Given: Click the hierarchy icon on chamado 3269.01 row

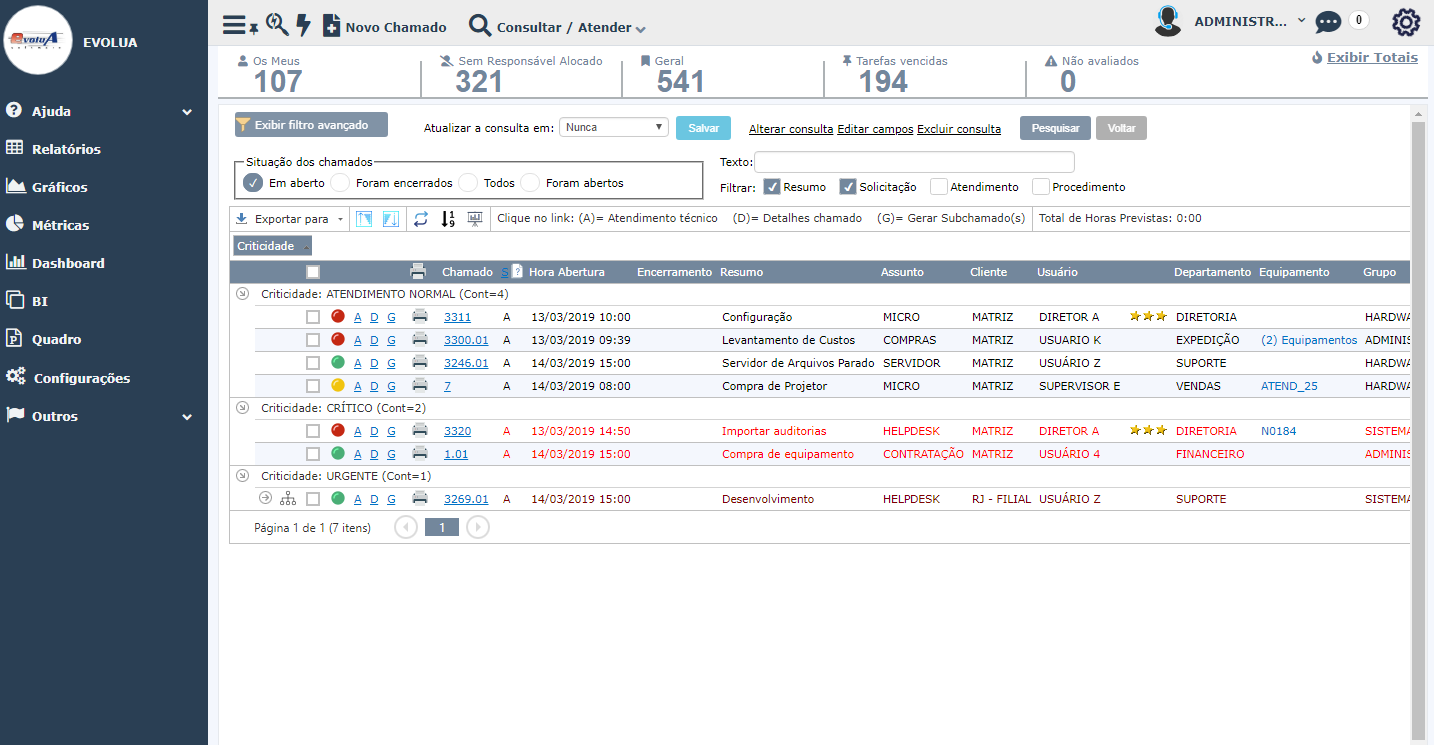Looking at the screenshot, I should 288,499.
